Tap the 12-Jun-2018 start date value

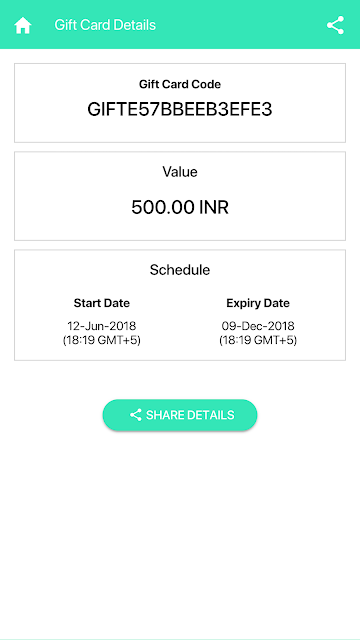[102, 326]
